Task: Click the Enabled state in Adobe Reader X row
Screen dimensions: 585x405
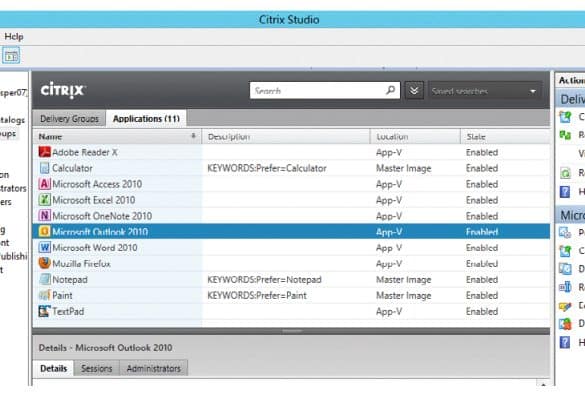Action: [482, 152]
